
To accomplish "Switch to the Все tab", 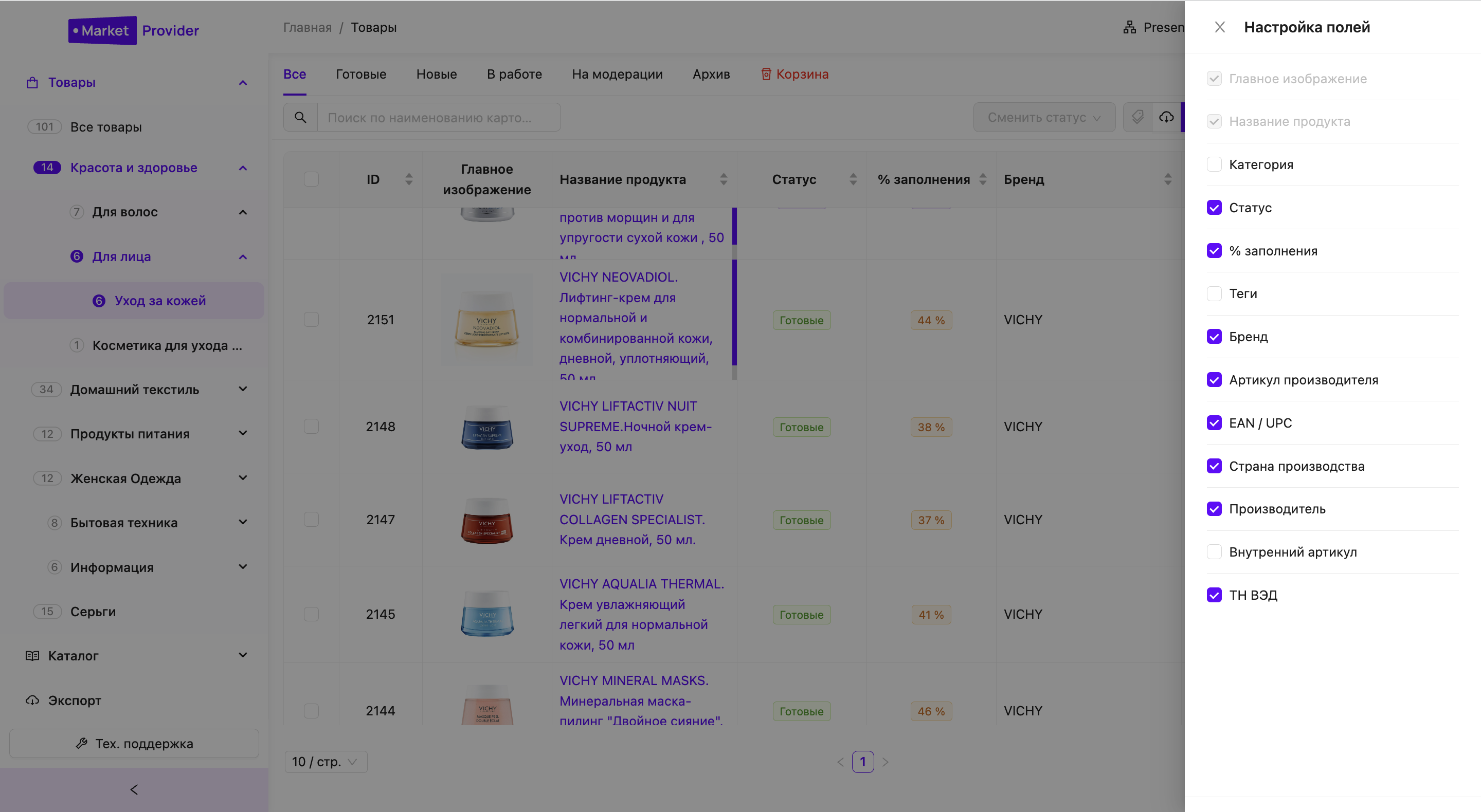I will coord(295,74).
